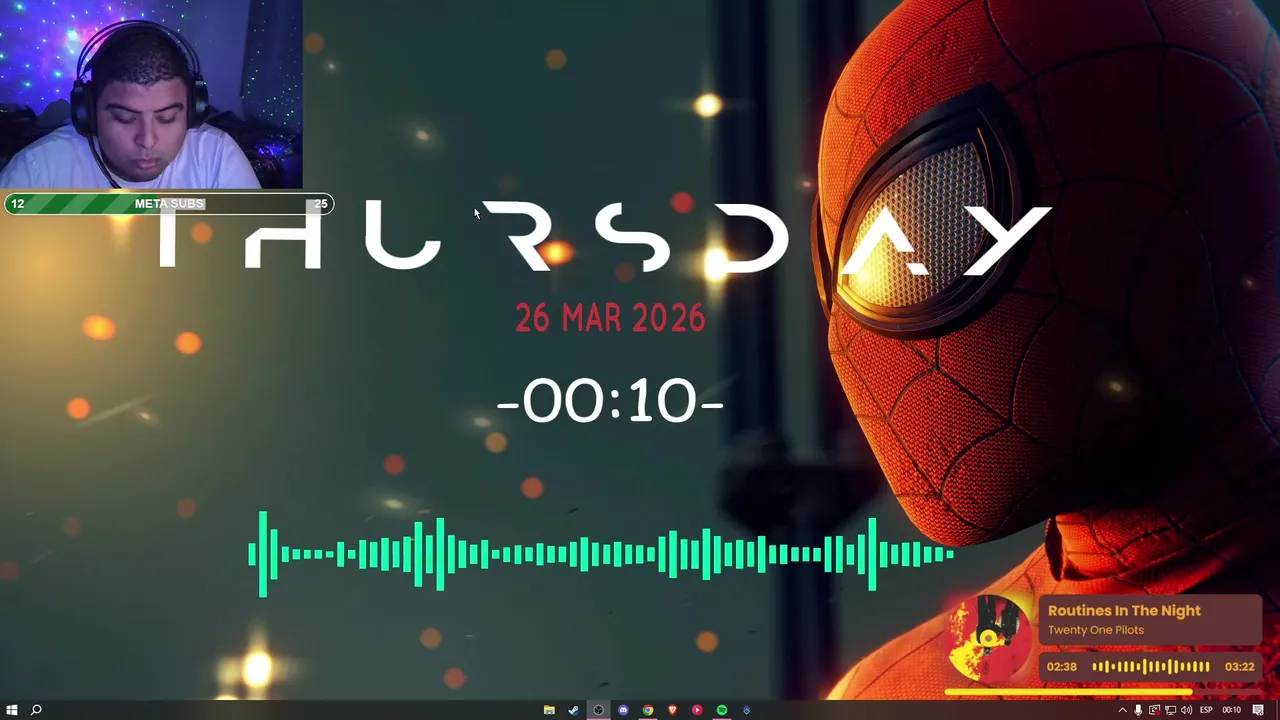
Task: Click the webcam overlay feed
Action: [151, 95]
